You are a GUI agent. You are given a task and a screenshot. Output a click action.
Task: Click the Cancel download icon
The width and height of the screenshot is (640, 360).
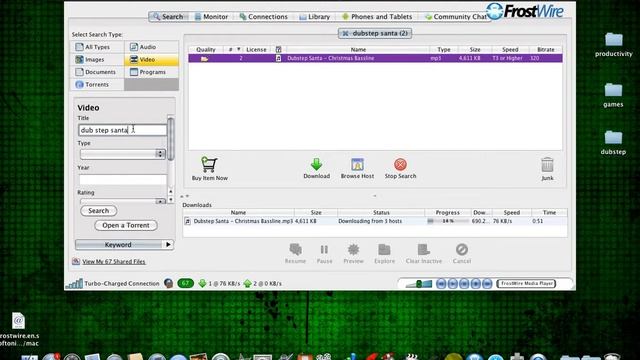pos(462,249)
